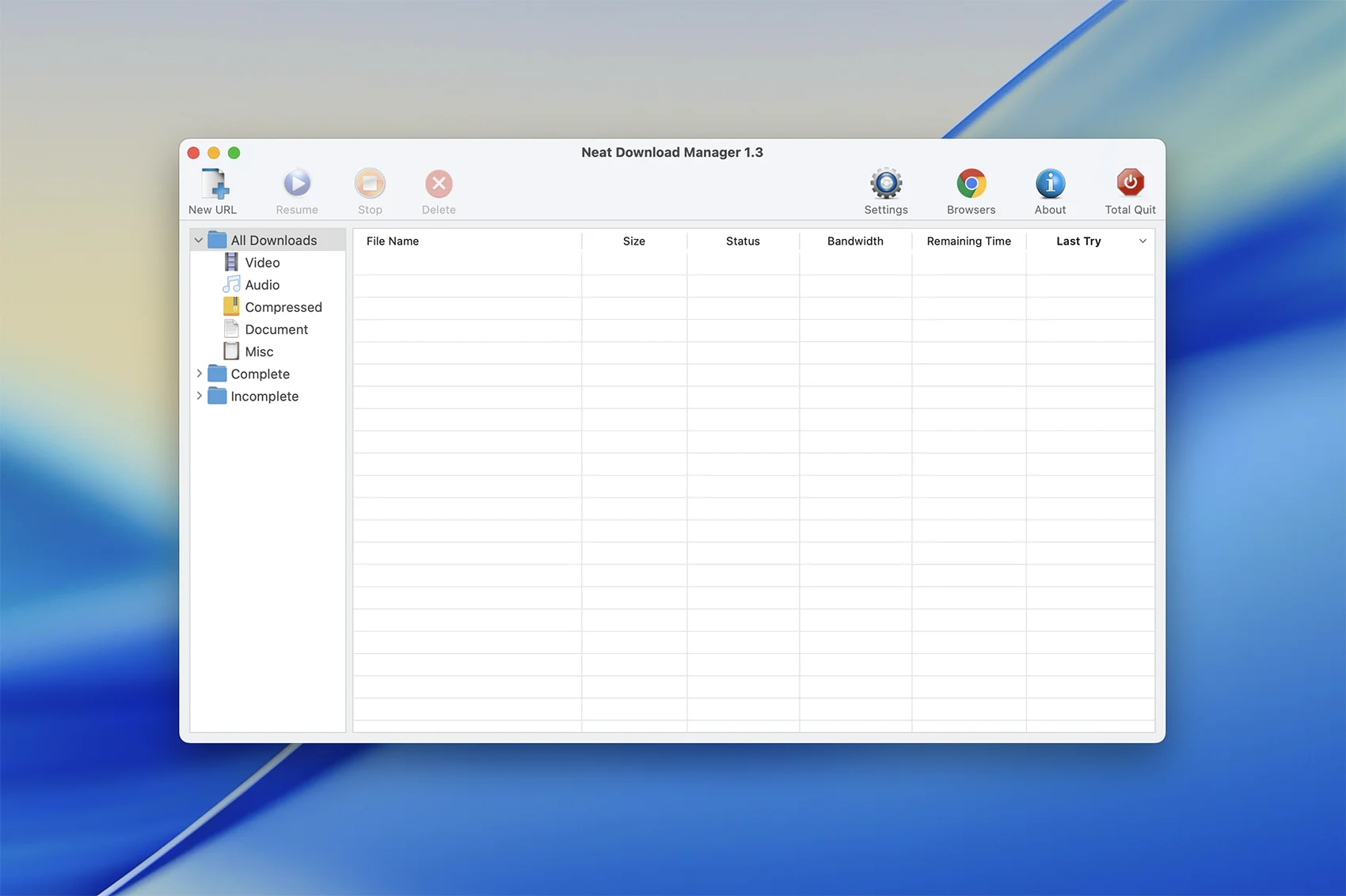Image resolution: width=1346 pixels, height=896 pixels.
Task: Show the About info icon
Action: [x=1050, y=184]
